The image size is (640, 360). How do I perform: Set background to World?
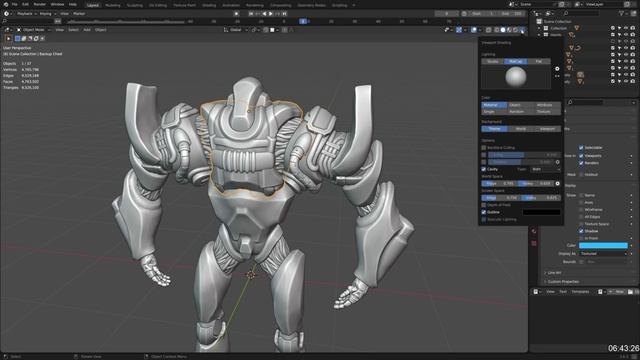tap(521, 129)
